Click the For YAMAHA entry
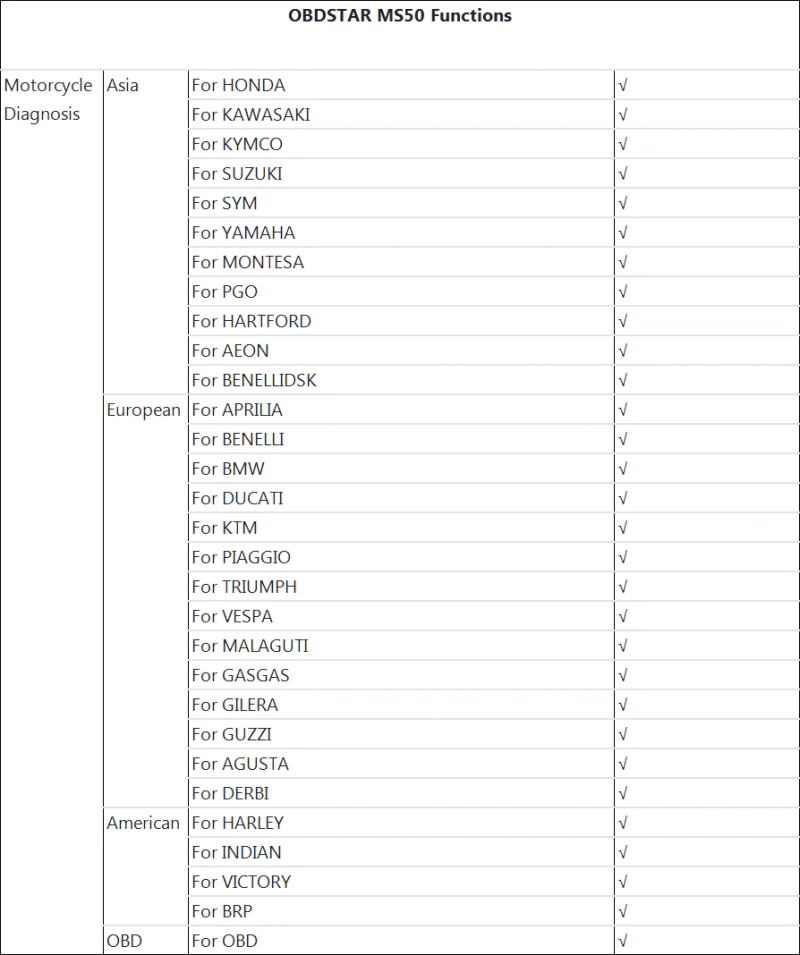This screenshot has height=955, width=800. tap(244, 233)
